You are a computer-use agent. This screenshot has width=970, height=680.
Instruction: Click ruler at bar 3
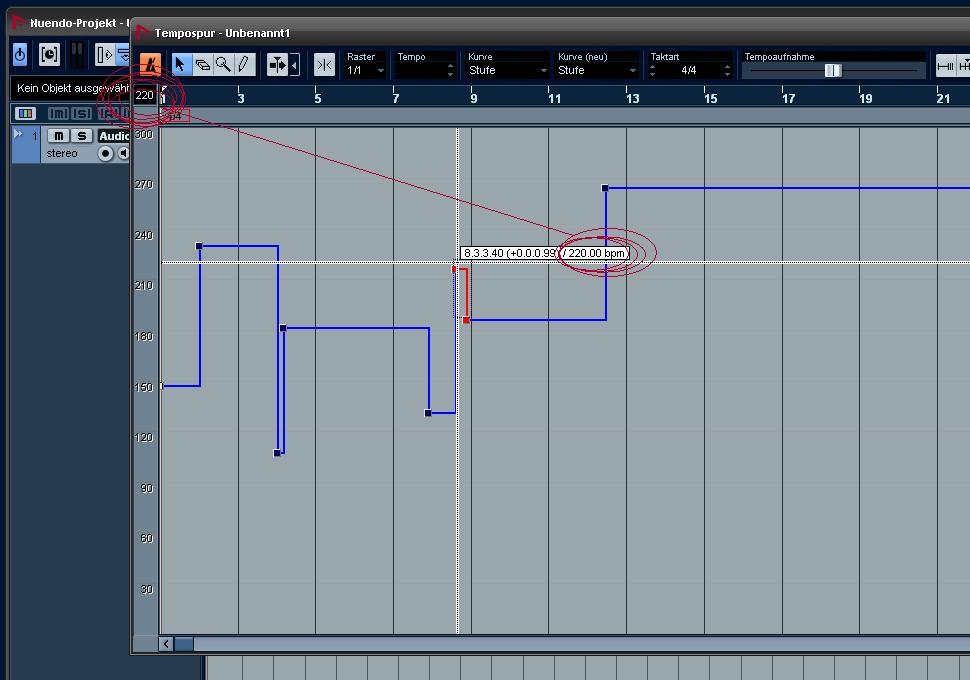click(x=241, y=98)
